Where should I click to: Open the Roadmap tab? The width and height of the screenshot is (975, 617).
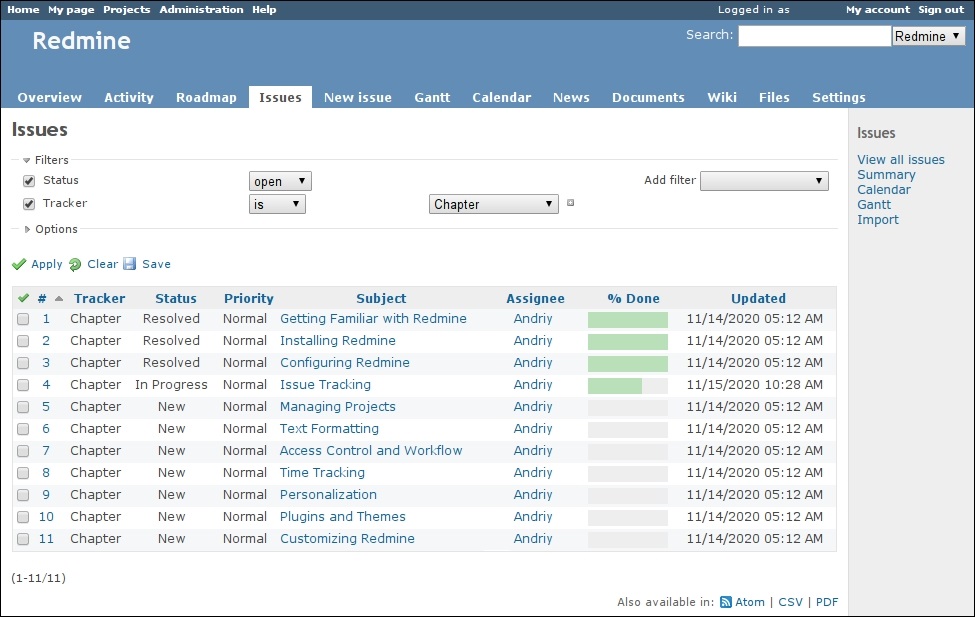point(206,98)
